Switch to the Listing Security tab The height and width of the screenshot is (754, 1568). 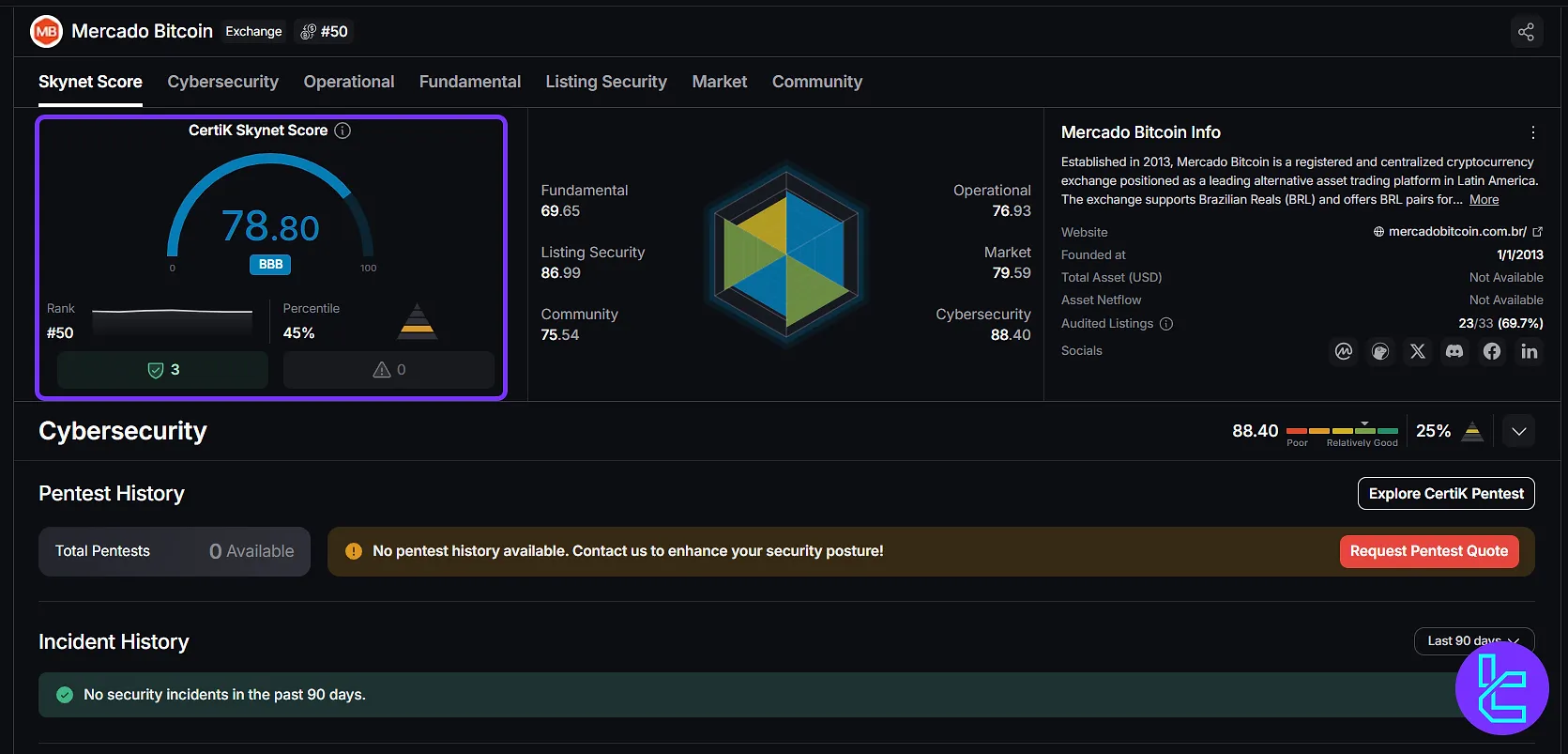[605, 82]
